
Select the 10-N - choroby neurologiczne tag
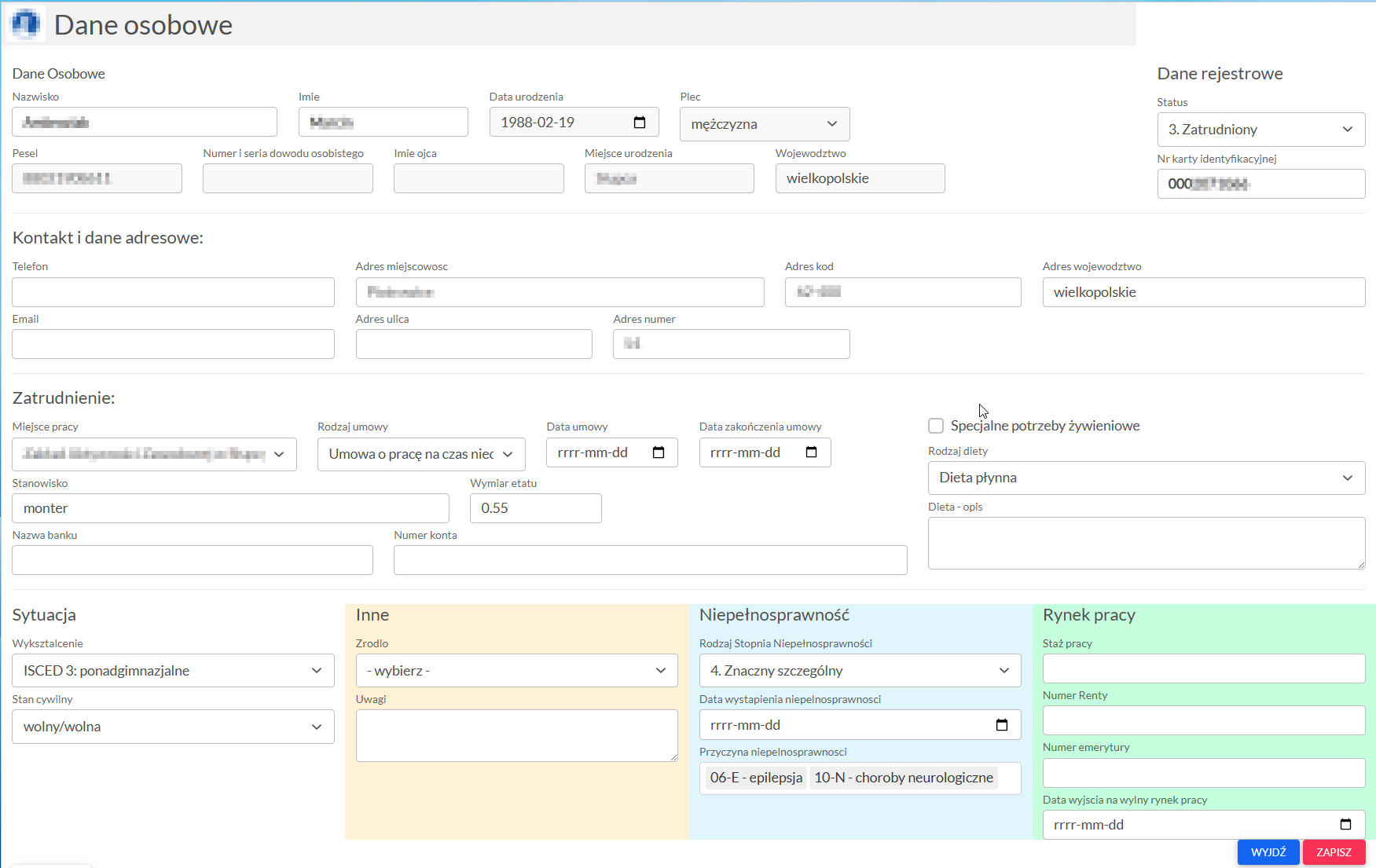click(903, 778)
